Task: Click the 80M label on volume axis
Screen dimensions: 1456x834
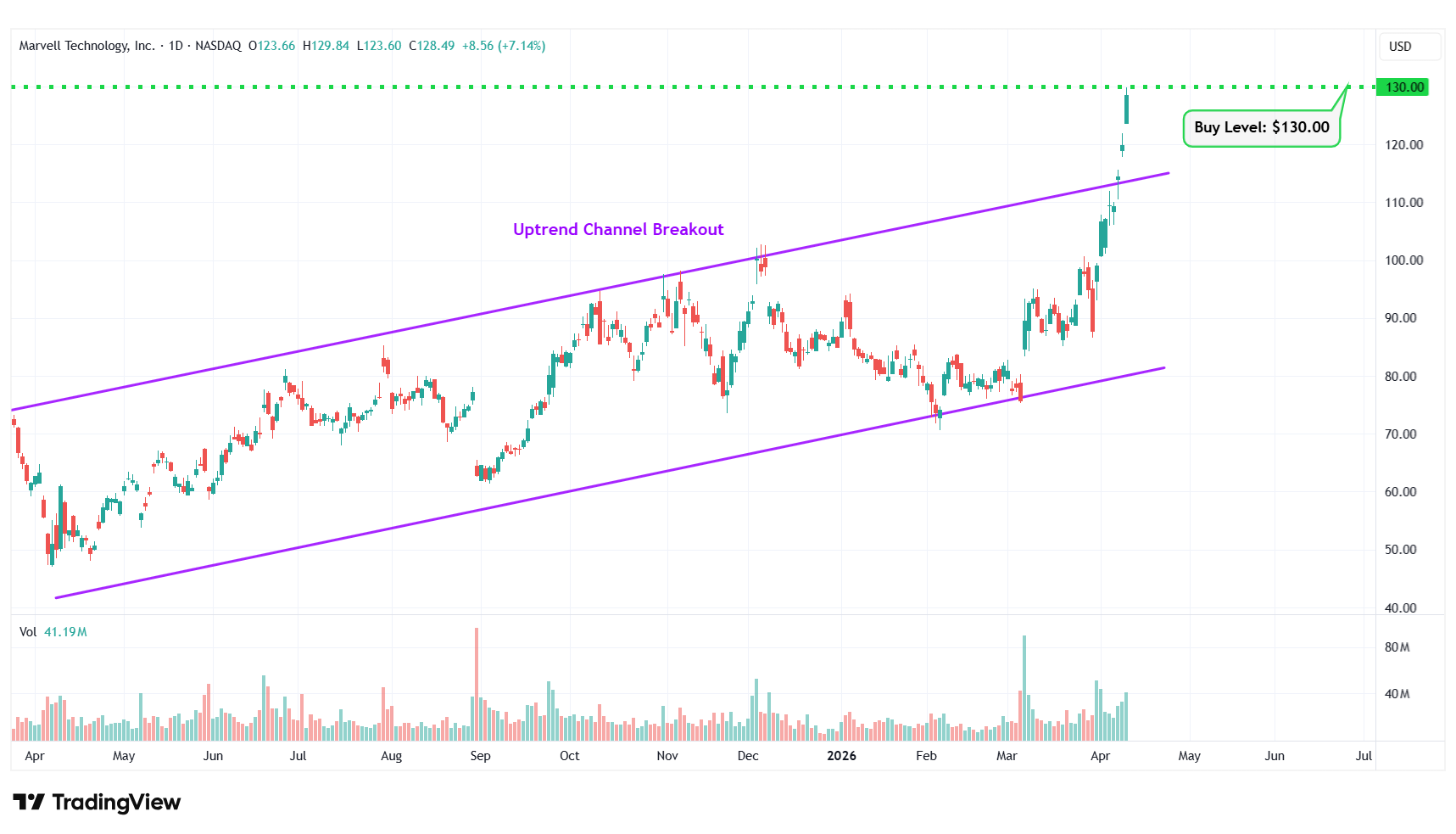Action: tap(1397, 647)
